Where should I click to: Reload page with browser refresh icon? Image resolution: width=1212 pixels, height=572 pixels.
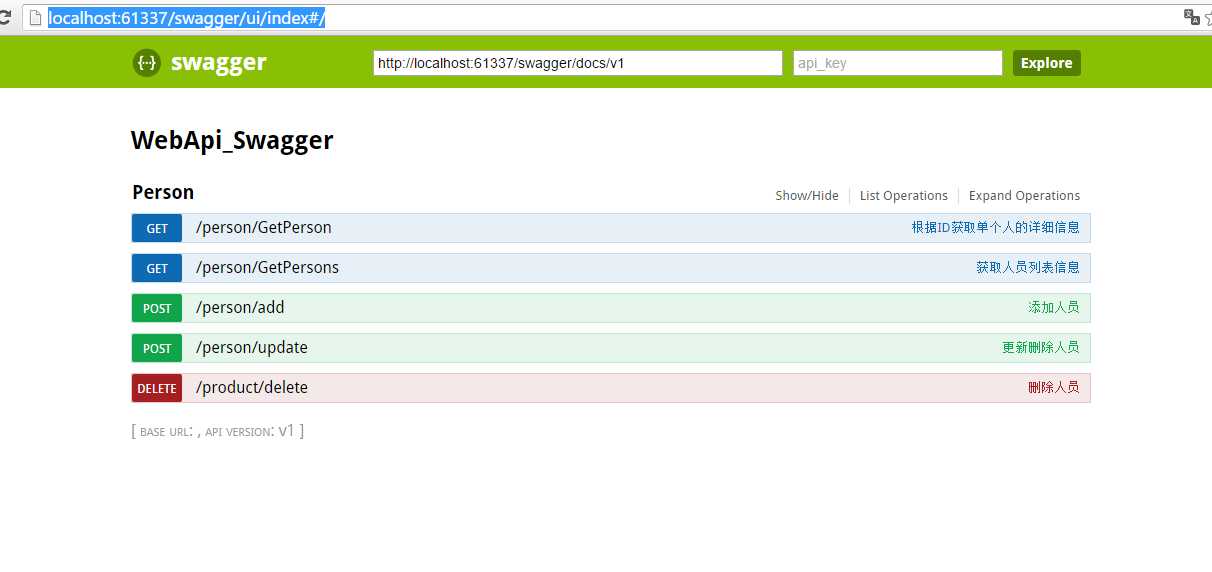click(5, 18)
